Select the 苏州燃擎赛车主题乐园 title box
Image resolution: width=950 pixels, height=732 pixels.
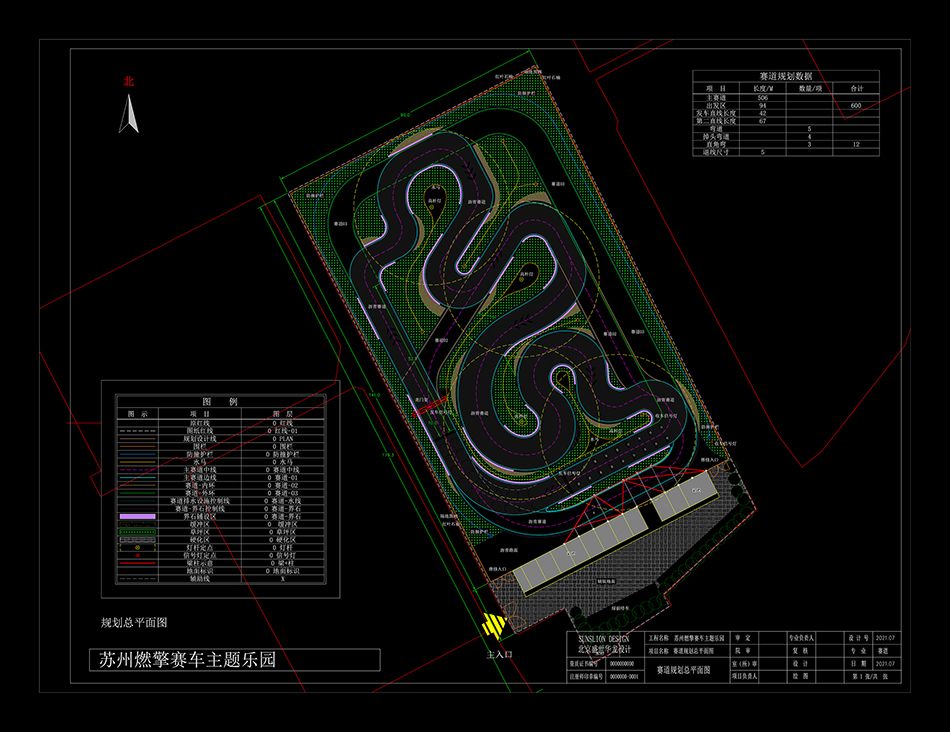[235, 659]
